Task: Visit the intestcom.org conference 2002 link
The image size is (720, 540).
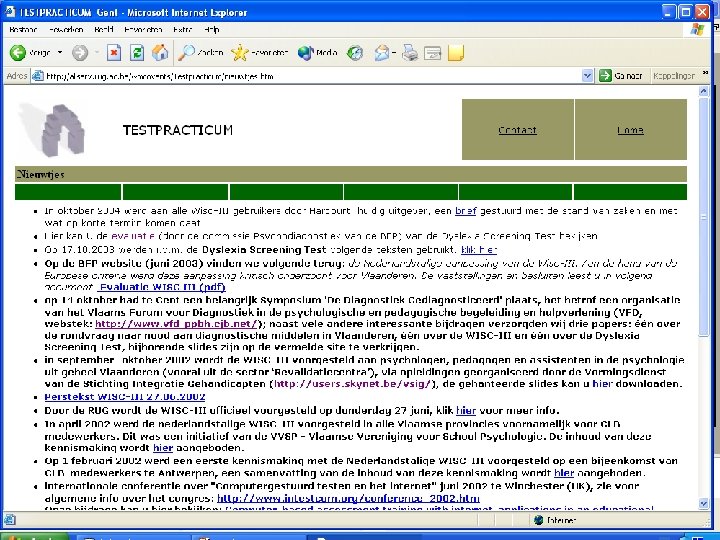Action: coord(349,498)
